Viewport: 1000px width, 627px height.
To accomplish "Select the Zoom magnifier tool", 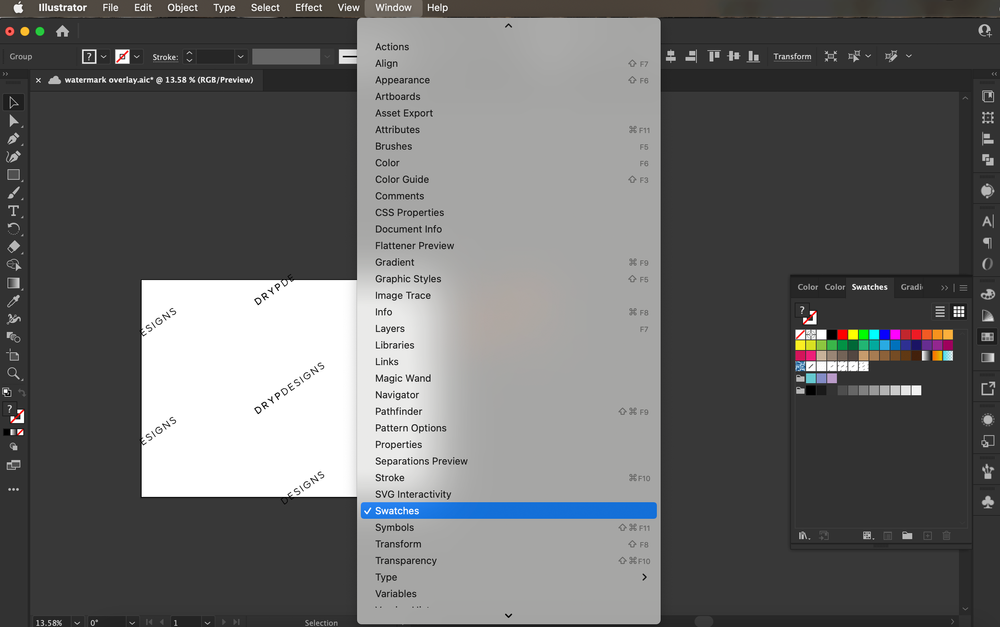I will (x=13, y=373).
